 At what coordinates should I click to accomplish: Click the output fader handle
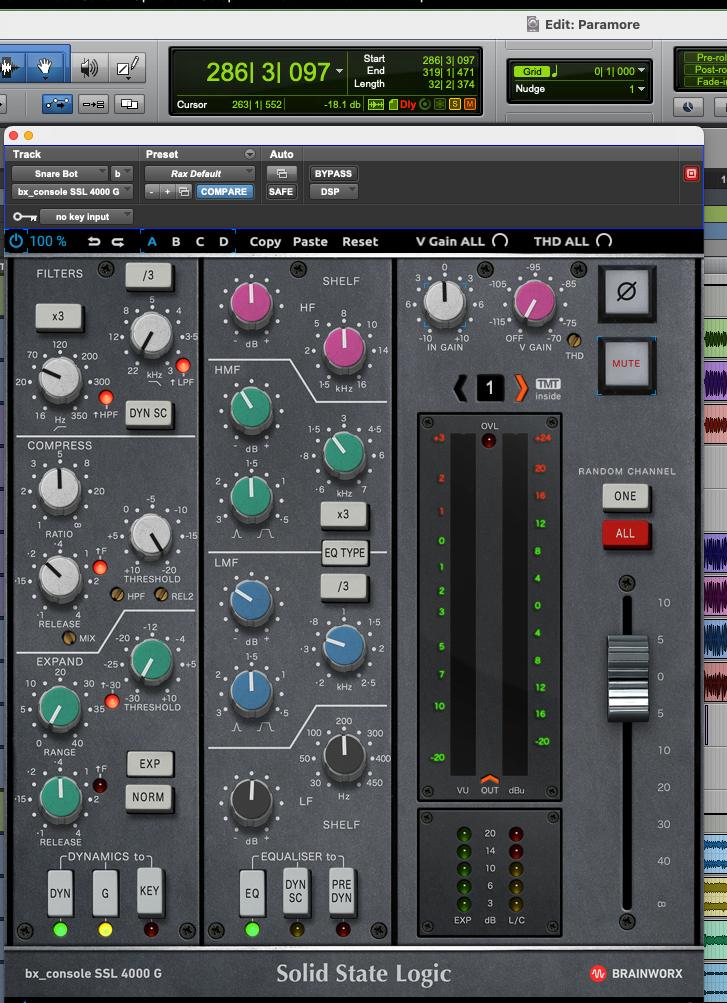pyautogui.click(x=627, y=677)
